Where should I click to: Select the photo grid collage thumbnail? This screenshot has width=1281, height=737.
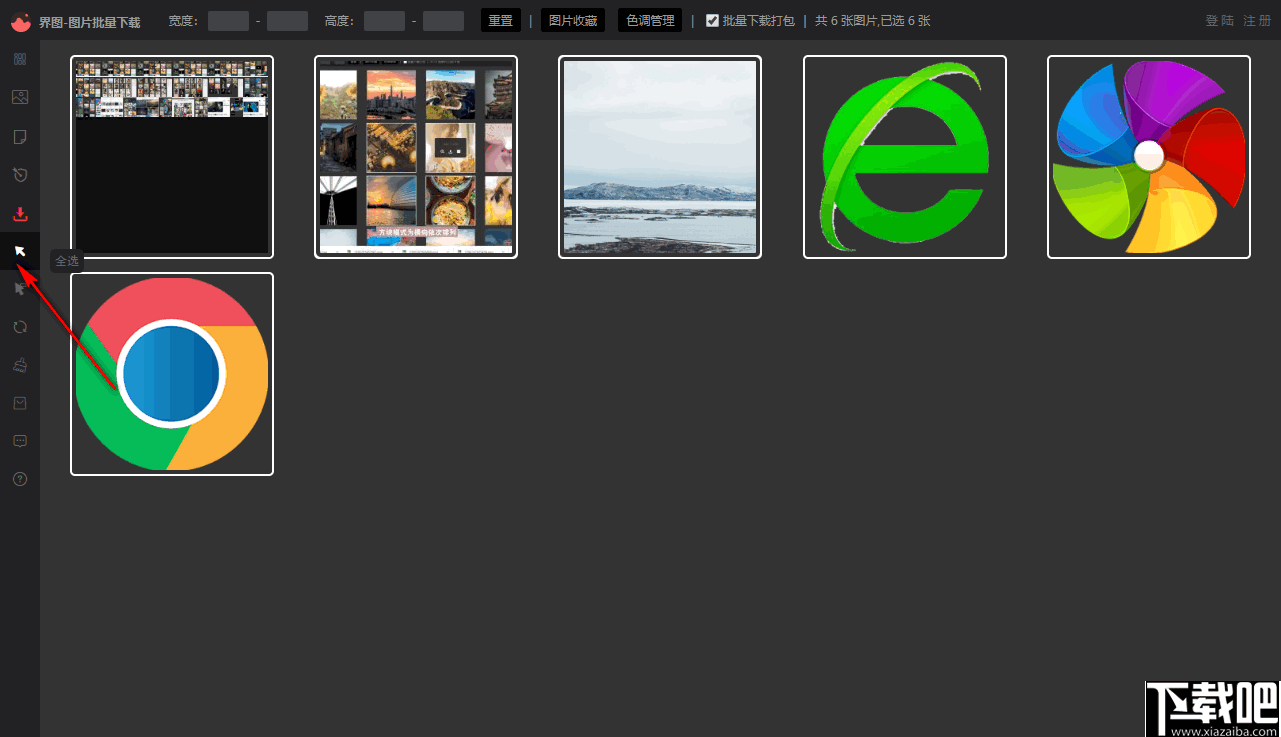click(416, 157)
